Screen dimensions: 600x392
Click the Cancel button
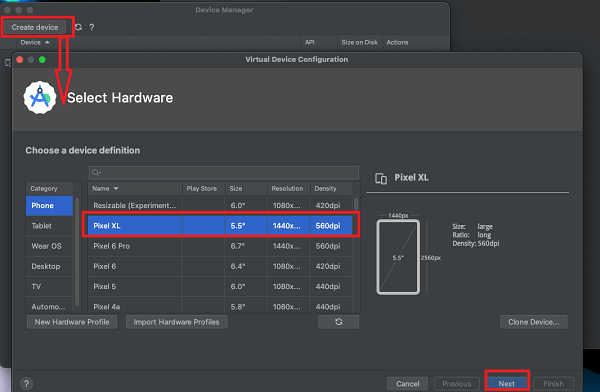(408, 384)
